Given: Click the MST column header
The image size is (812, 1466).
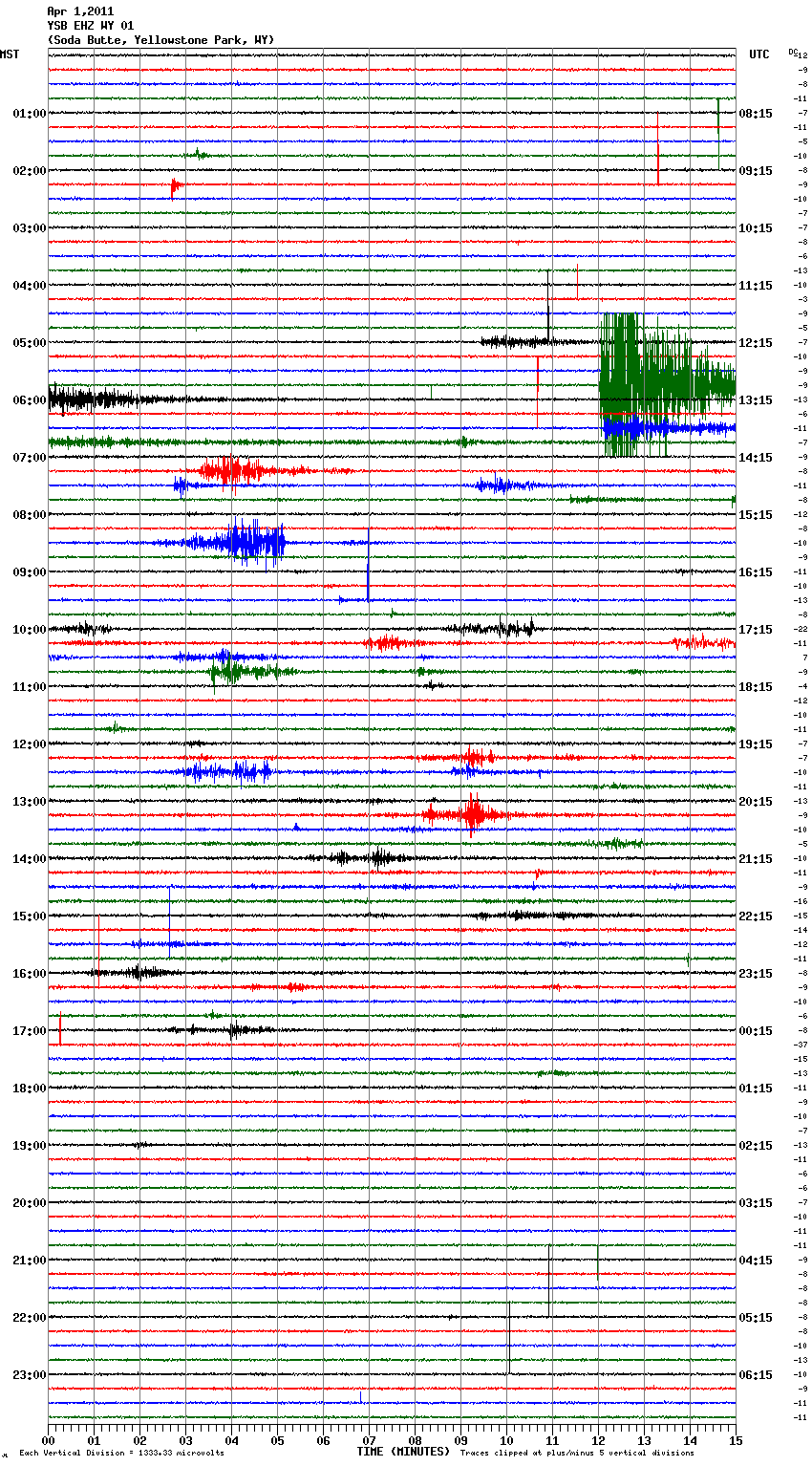Looking at the screenshot, I should [10, 54].
